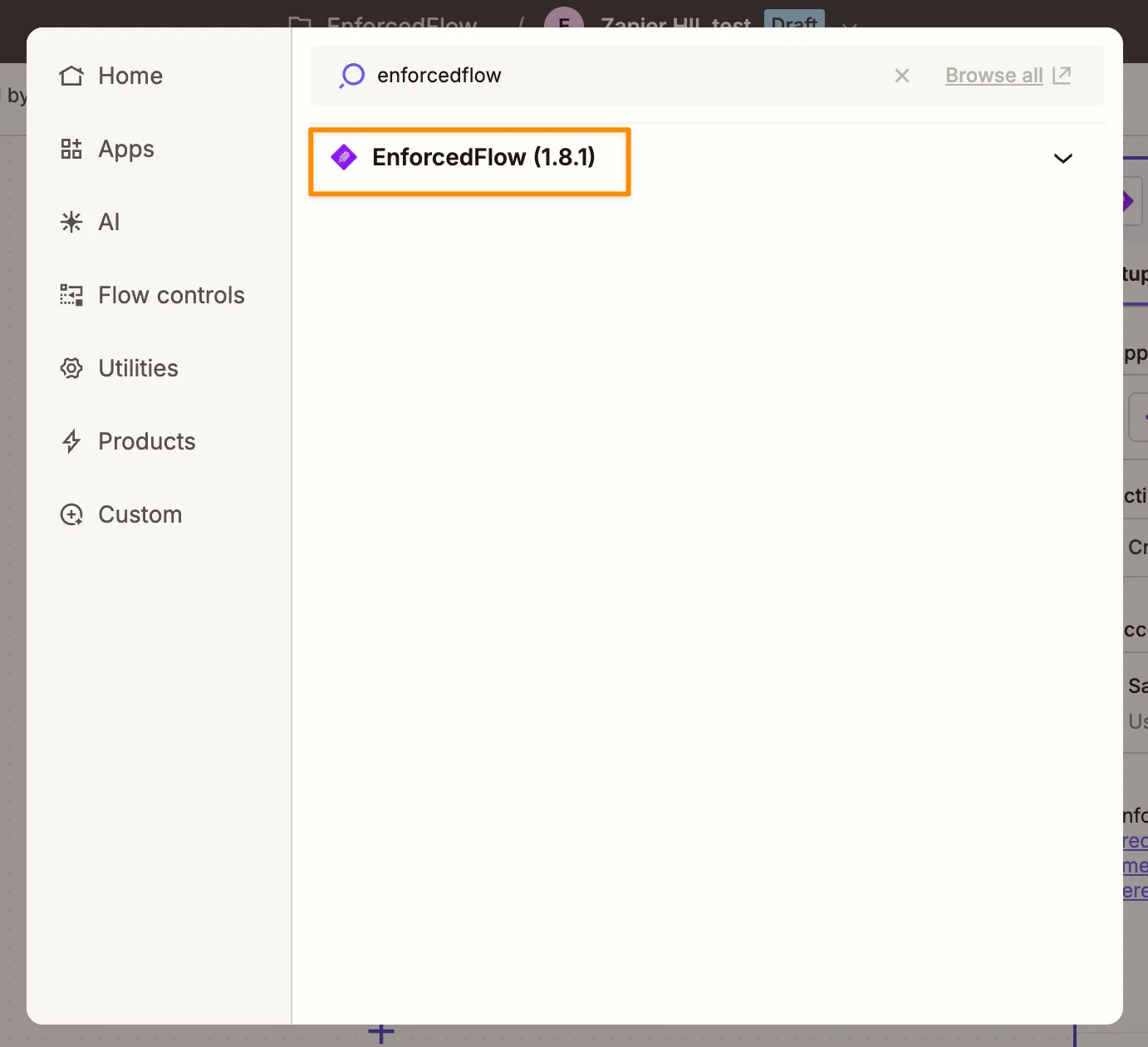Viewport: 1148px width, 1047px height.
Task: Open the Browse all link
Action: point(993,76)
